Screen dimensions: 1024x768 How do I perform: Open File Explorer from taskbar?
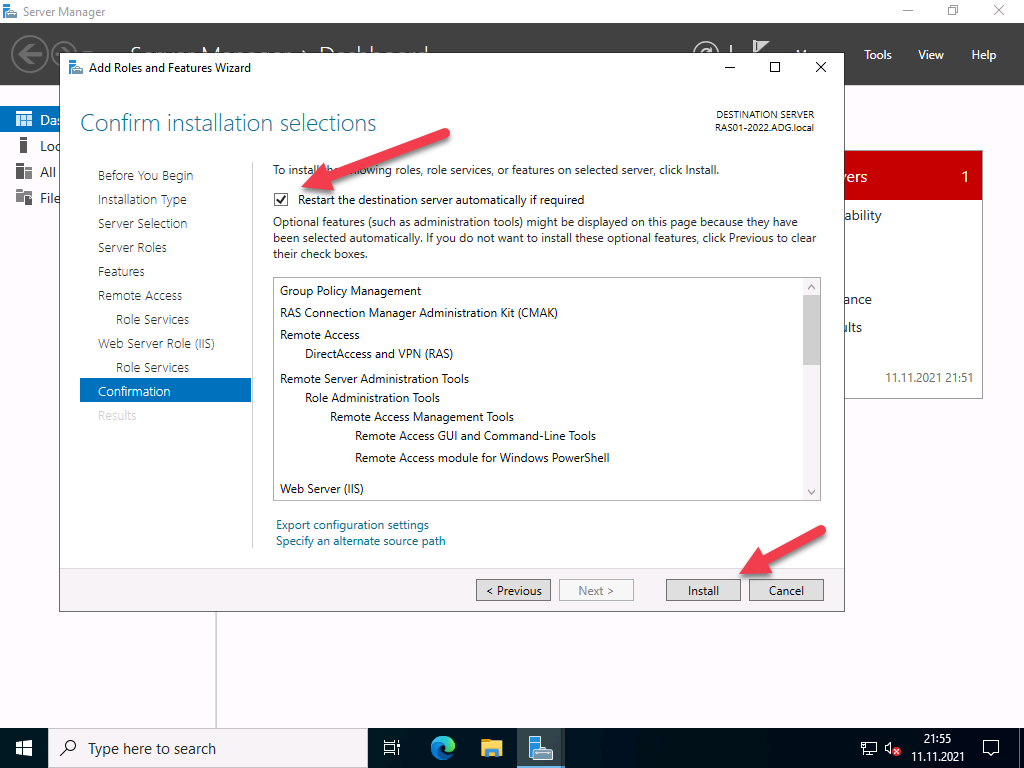point(492,748)
